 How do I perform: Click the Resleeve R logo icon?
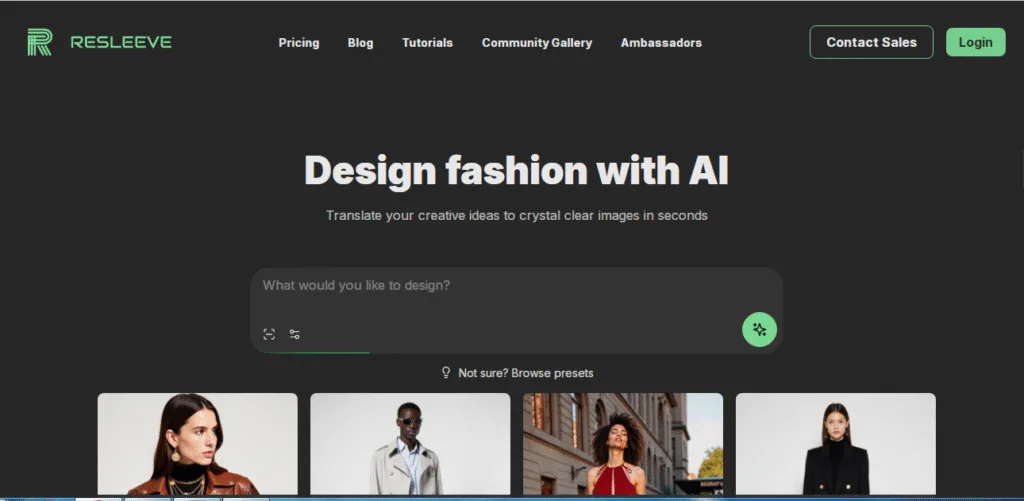[x=39, y=42]
